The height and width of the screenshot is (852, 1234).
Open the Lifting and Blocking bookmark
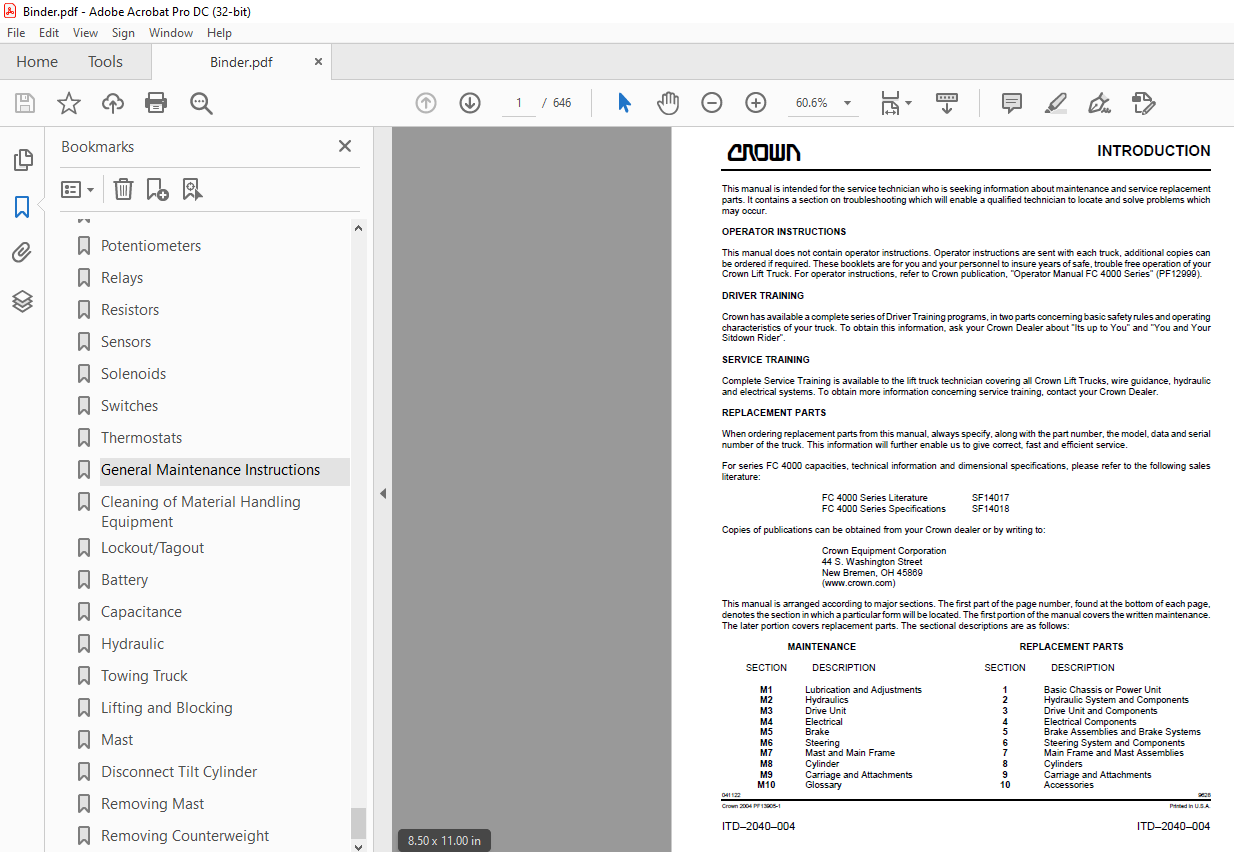[166, 708]
